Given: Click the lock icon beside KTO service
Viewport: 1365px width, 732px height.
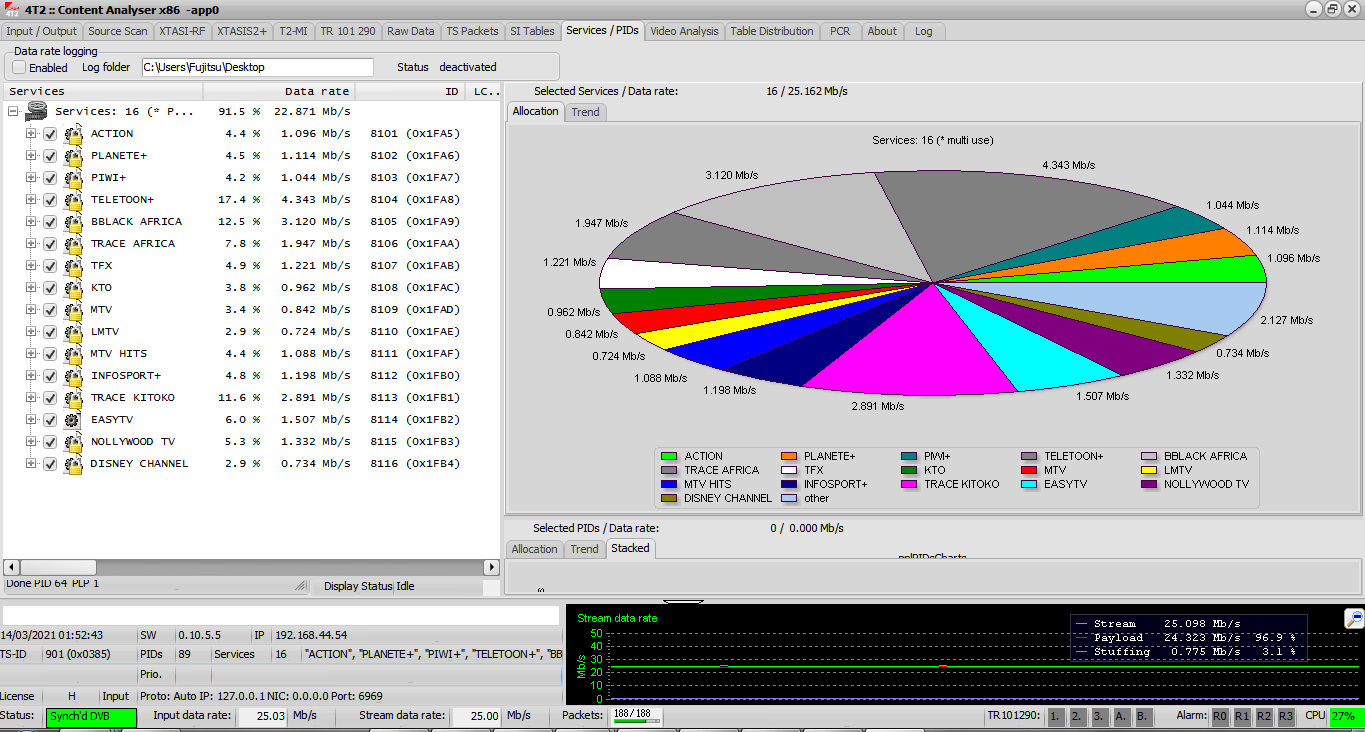Looking at the screenshot, I should (x=73, y=288).
